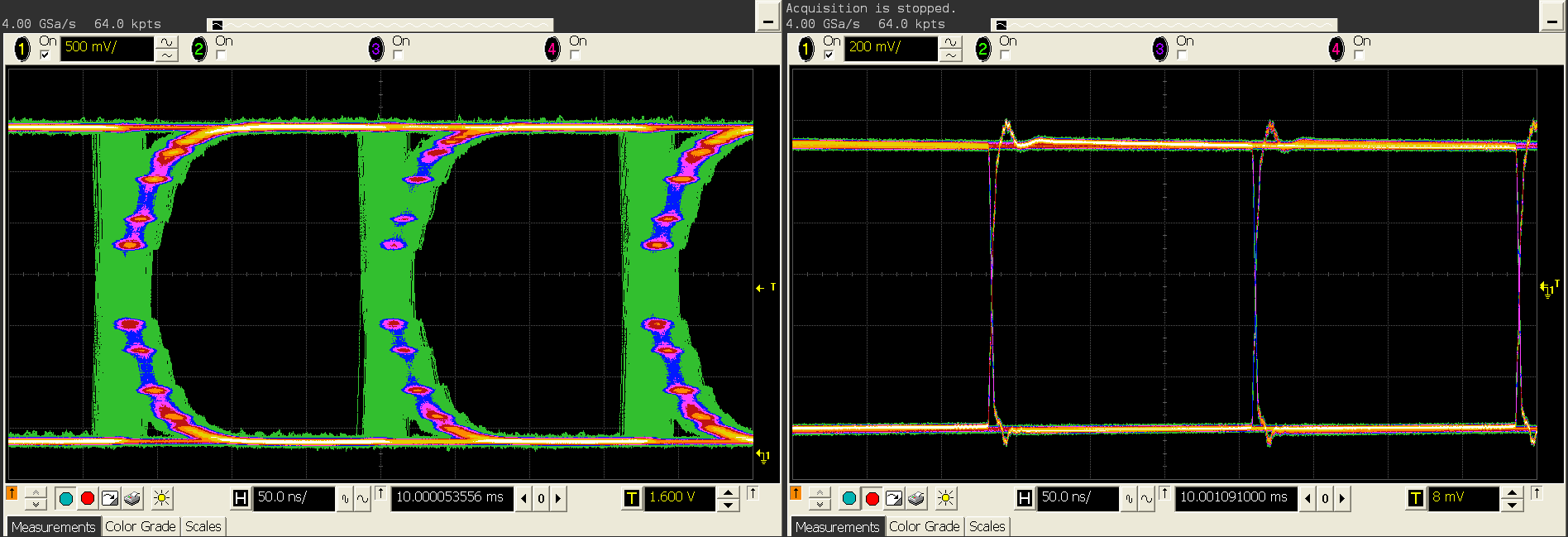Open the channel 2 button in left scope
Screen dimensions: 1568x537
coord(198,50)
